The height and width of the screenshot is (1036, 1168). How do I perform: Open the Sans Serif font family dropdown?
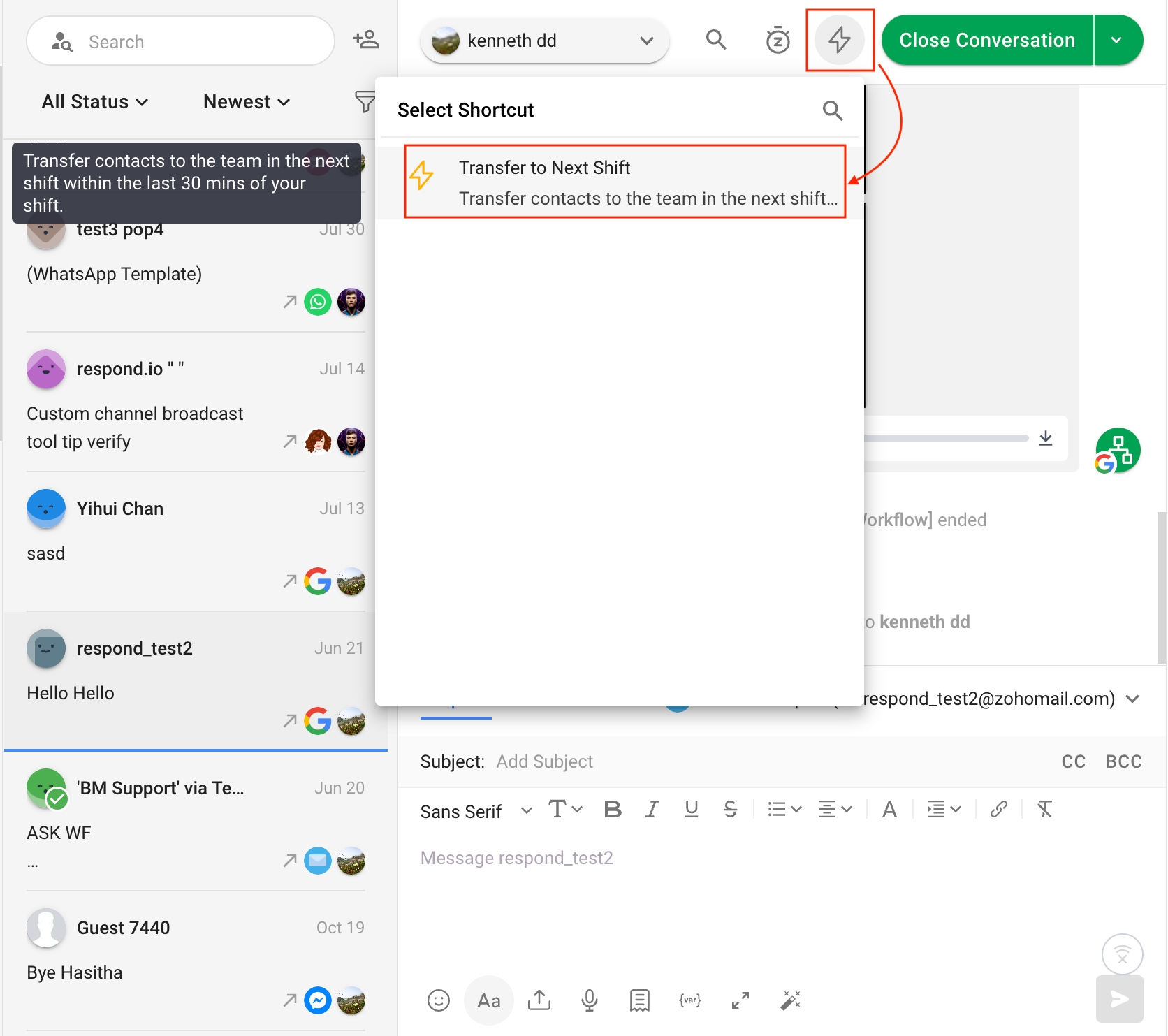coord(475,810)
